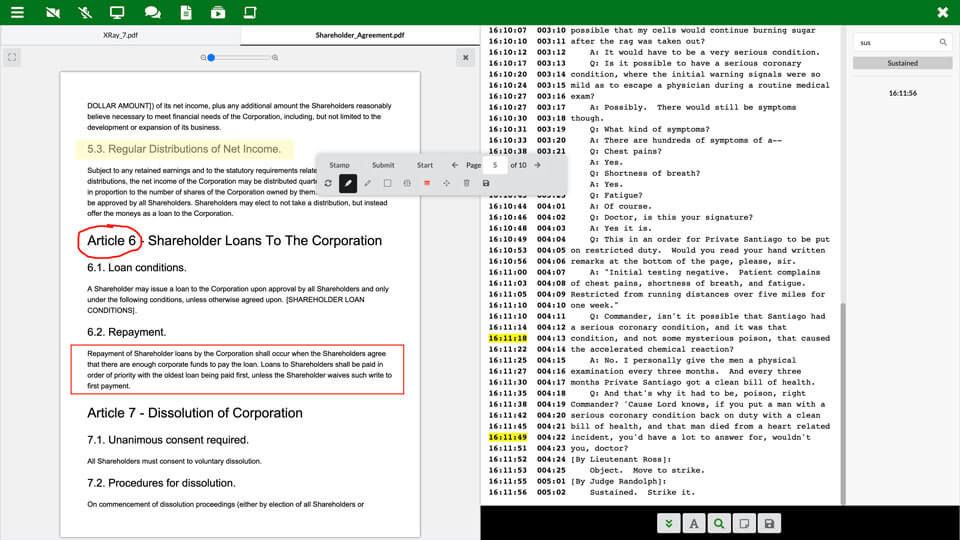The height and width of the screenshot is (540, 960).
Task: Click Stamp in the annotation toolbar
Action: point(339,165)
